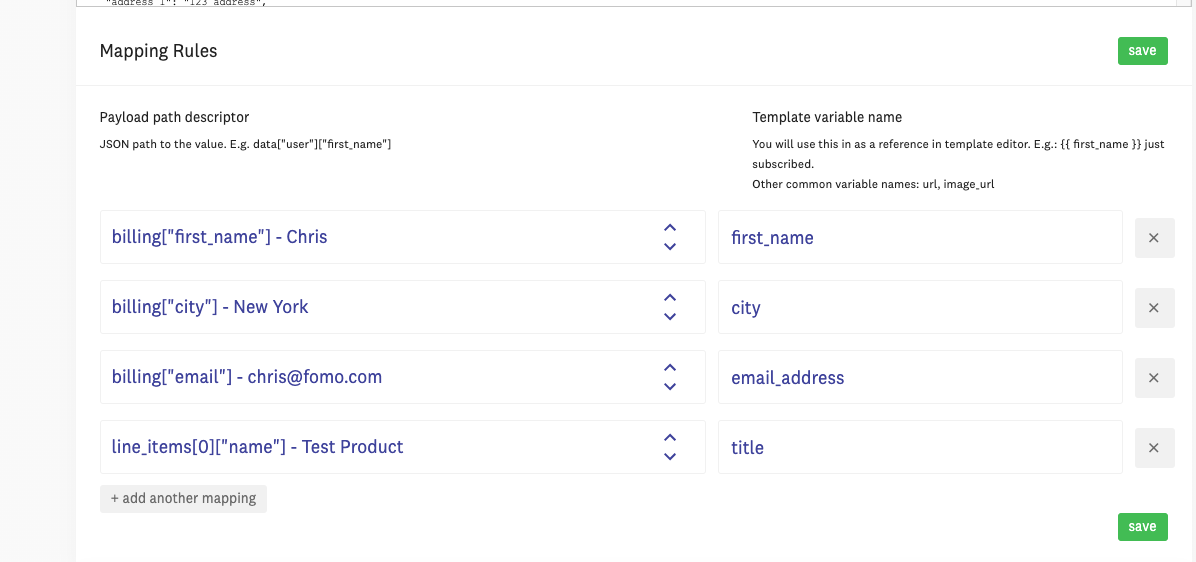Click the bottom save button
The width and height of the screenshot is (1196, 562).
[x=1143, y=527]
